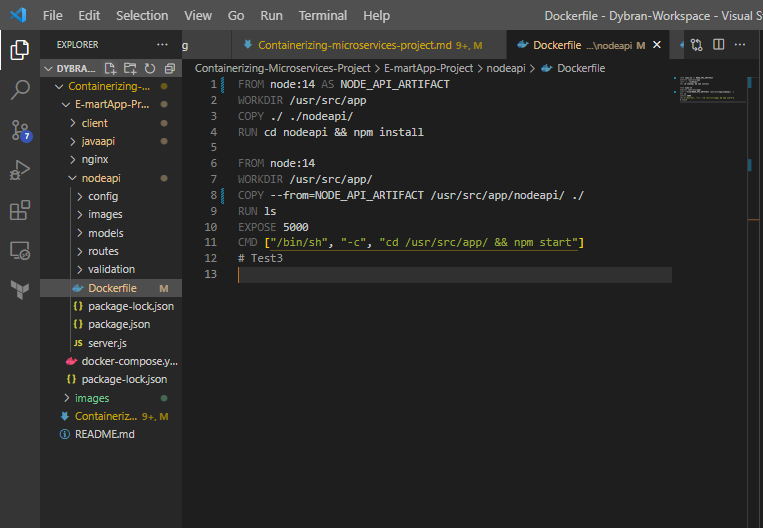Screen dimensions: 763x528
Task: Open server.js in the file tree
Action: click(107, 343)
